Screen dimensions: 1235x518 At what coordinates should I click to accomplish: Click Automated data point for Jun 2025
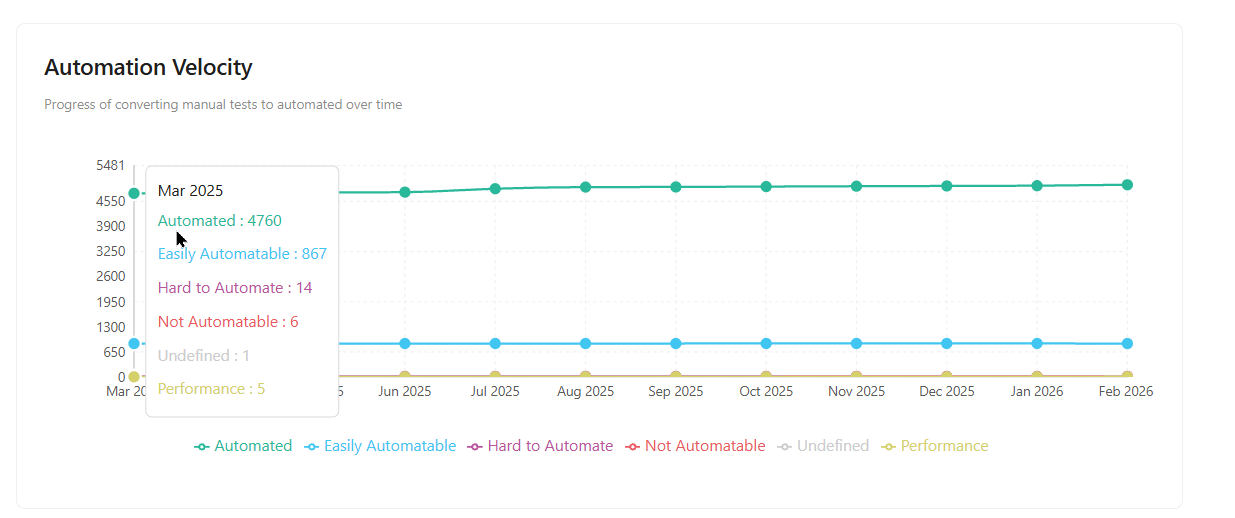pos(405,192)
